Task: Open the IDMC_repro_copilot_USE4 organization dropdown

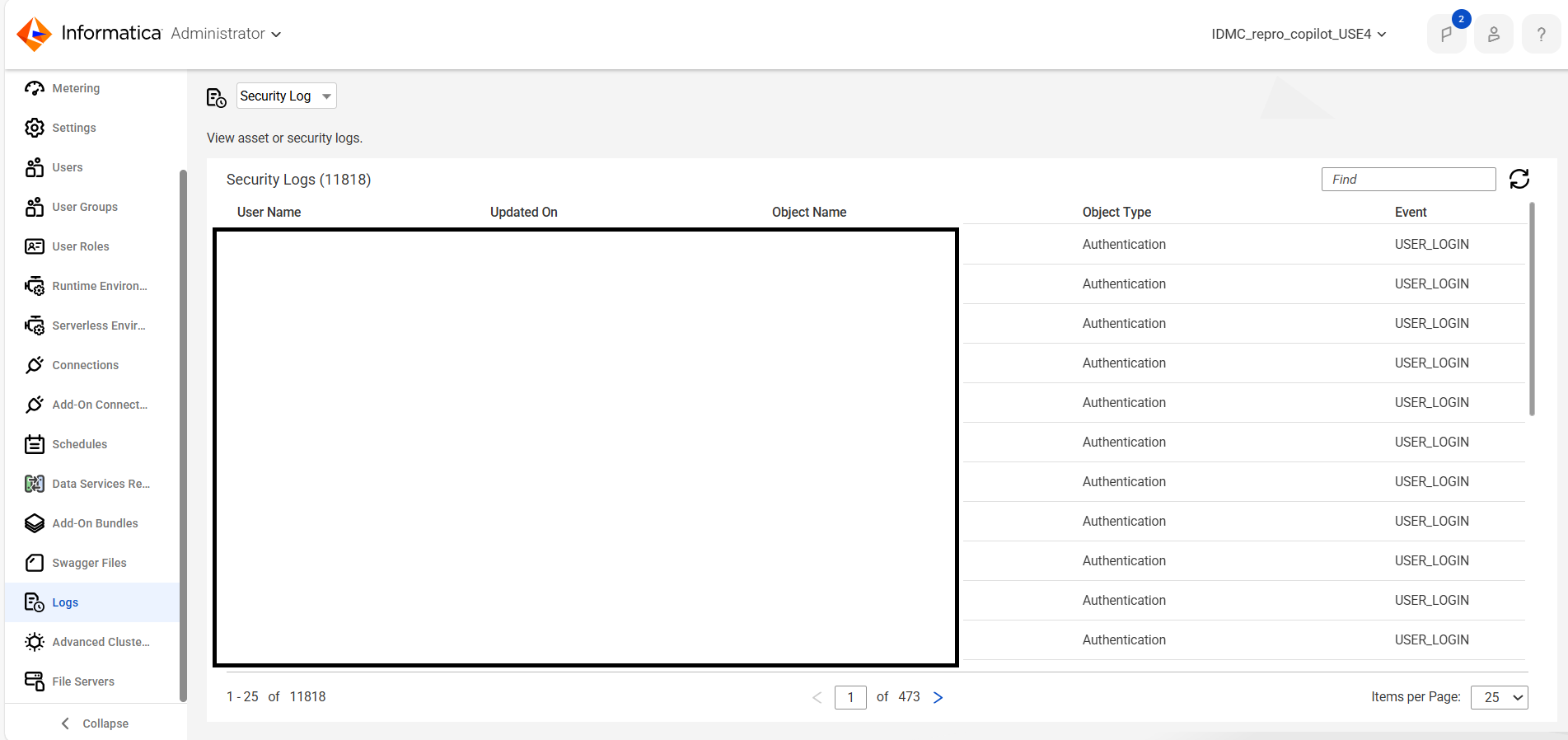Action: 1299,34
